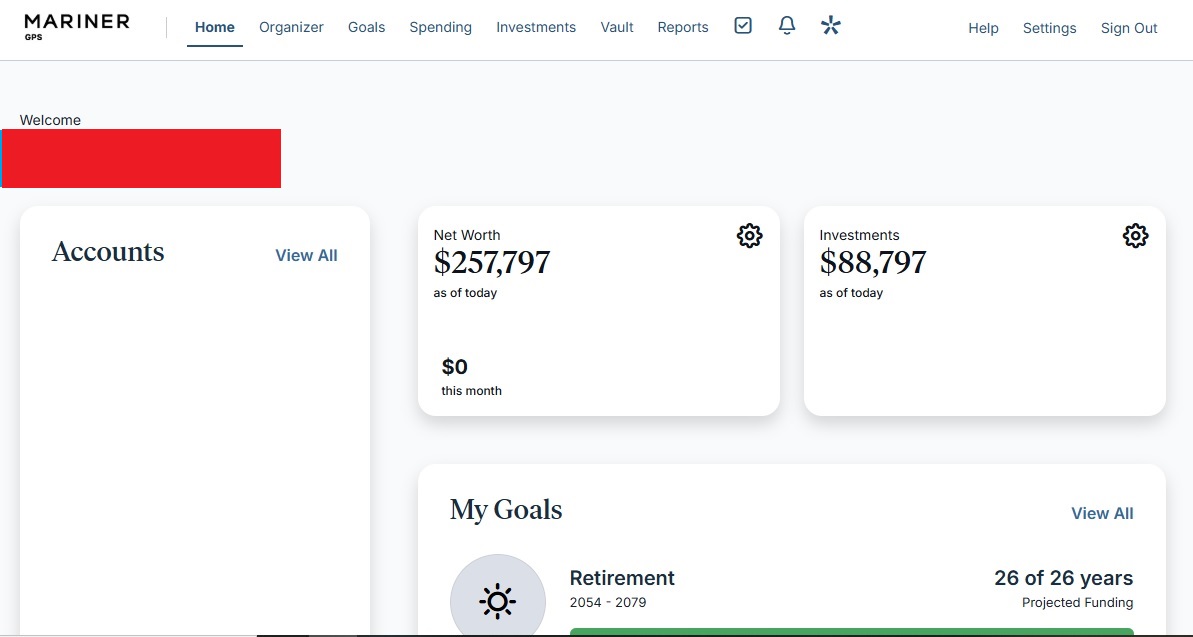The width and height of the screenshot is (1193, 637).
Task: Select the Retirement goal title
Action: click(622, 578)
